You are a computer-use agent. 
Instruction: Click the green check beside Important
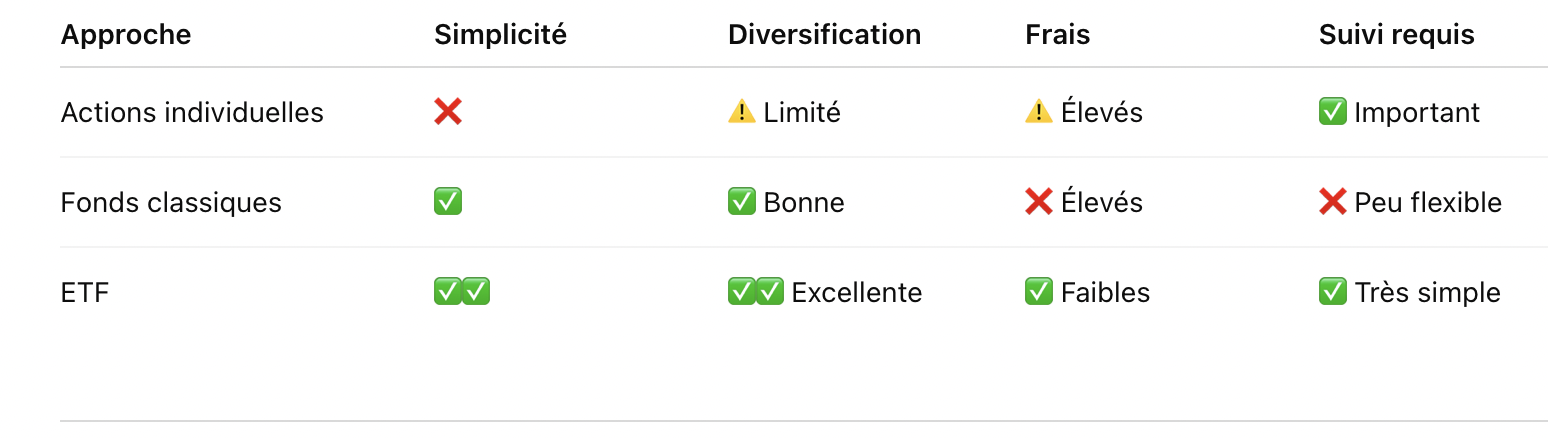pyautogui.click(x=1333, y=112)
